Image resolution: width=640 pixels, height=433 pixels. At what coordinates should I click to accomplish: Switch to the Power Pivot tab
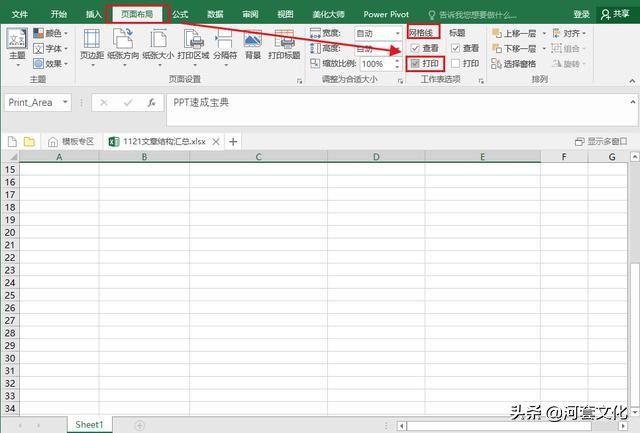pyautogui.click(x=386, y=14)
